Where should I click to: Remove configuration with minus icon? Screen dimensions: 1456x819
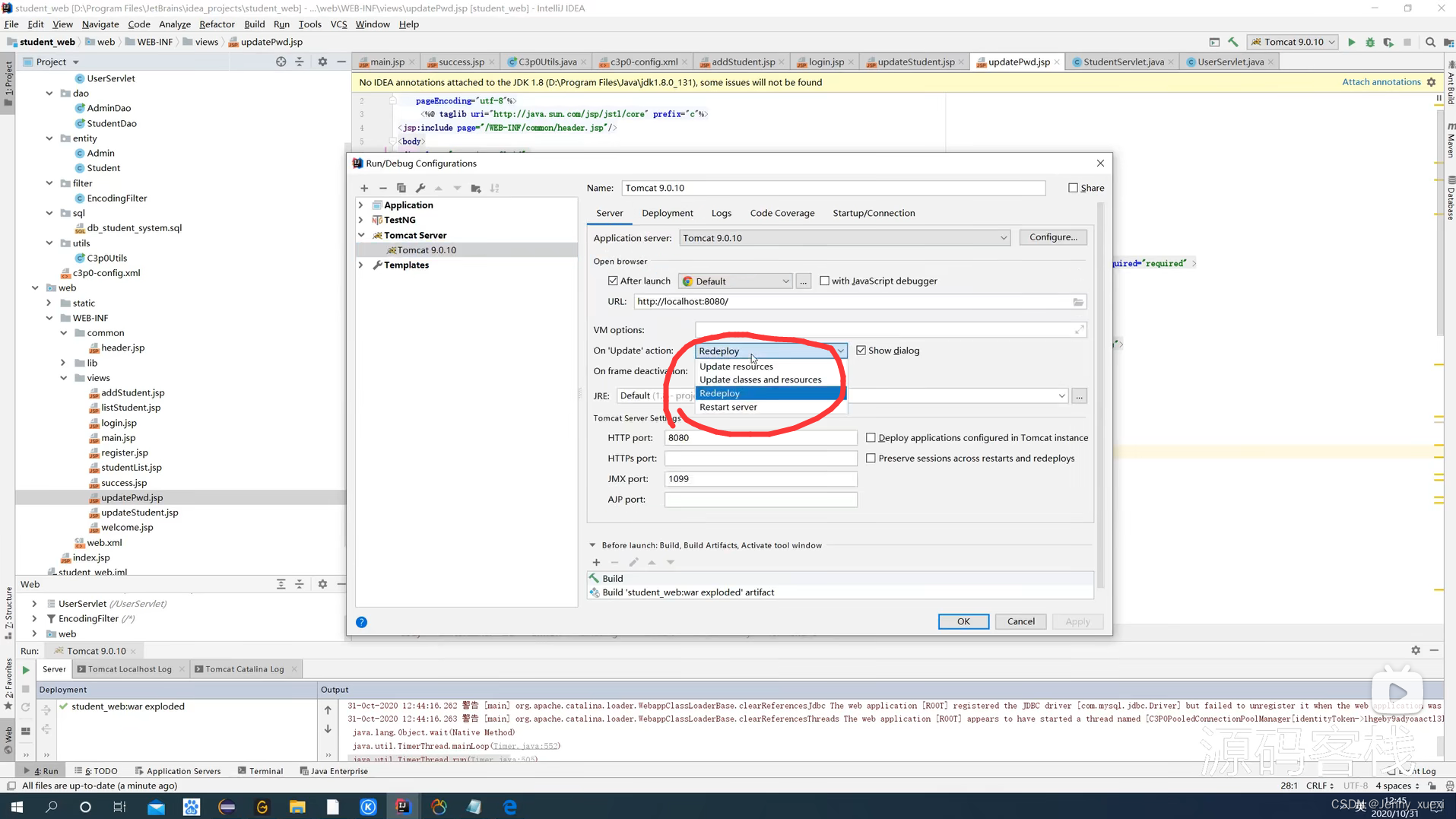(x=382, y=188)
